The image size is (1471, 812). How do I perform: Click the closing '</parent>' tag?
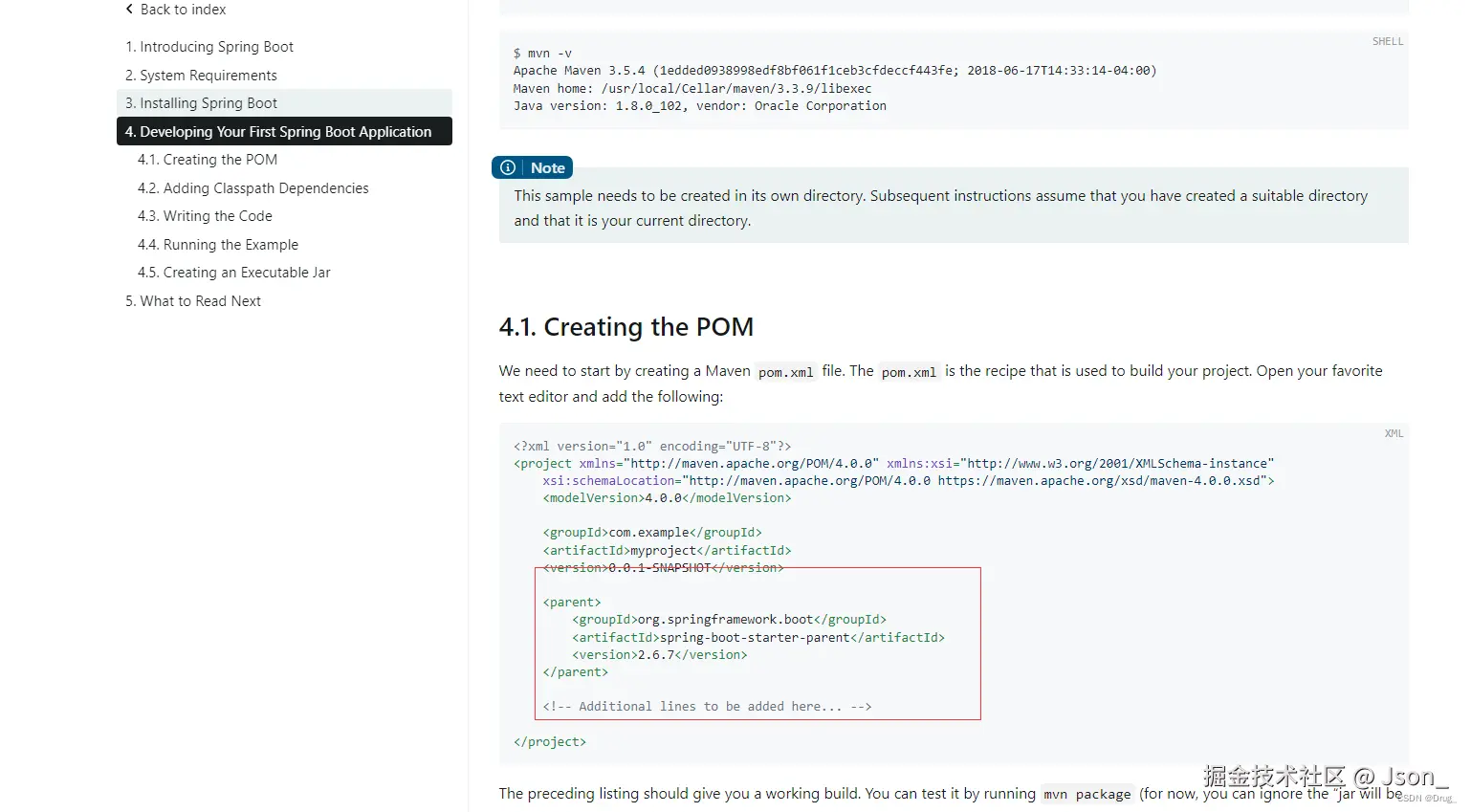[x=576, y=672]
